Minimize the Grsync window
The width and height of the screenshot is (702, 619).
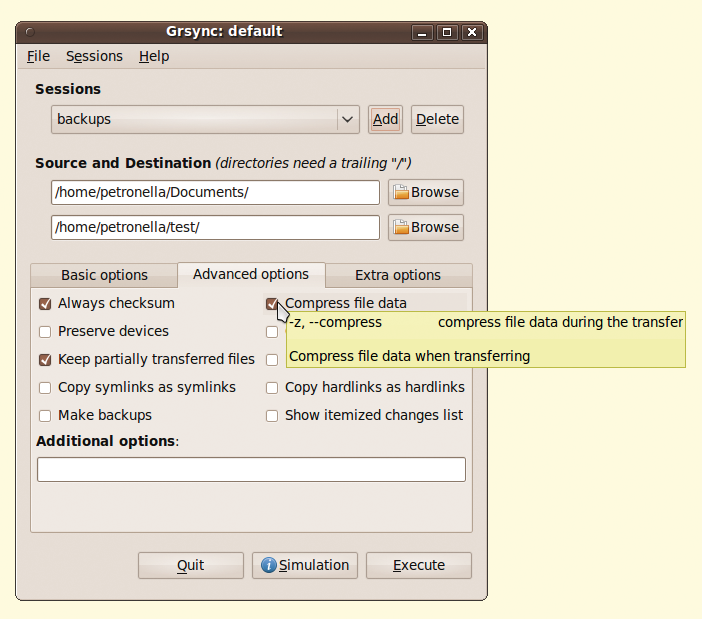click(422, 32)
